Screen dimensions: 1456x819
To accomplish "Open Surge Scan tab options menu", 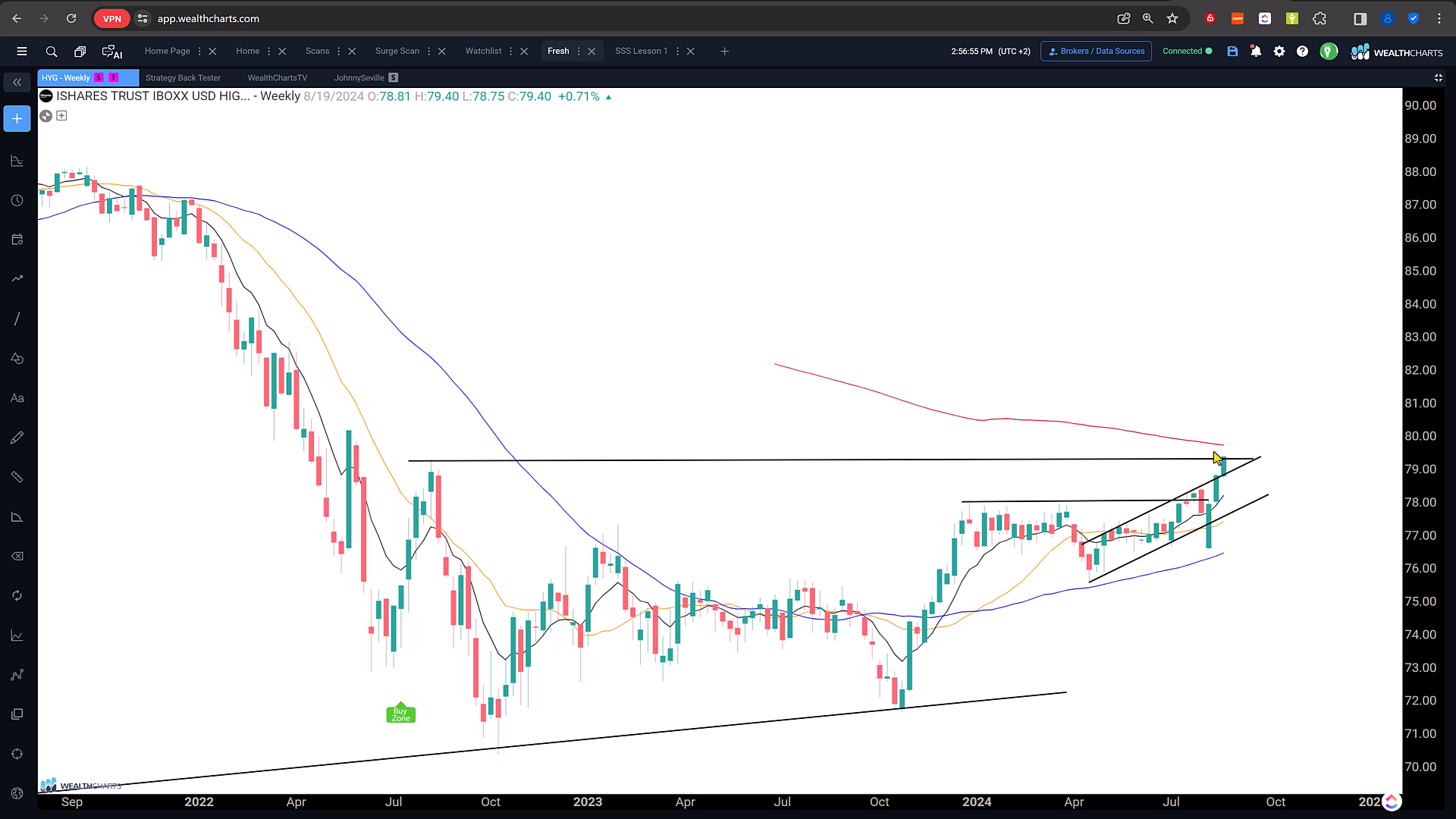I will [428, 52].
